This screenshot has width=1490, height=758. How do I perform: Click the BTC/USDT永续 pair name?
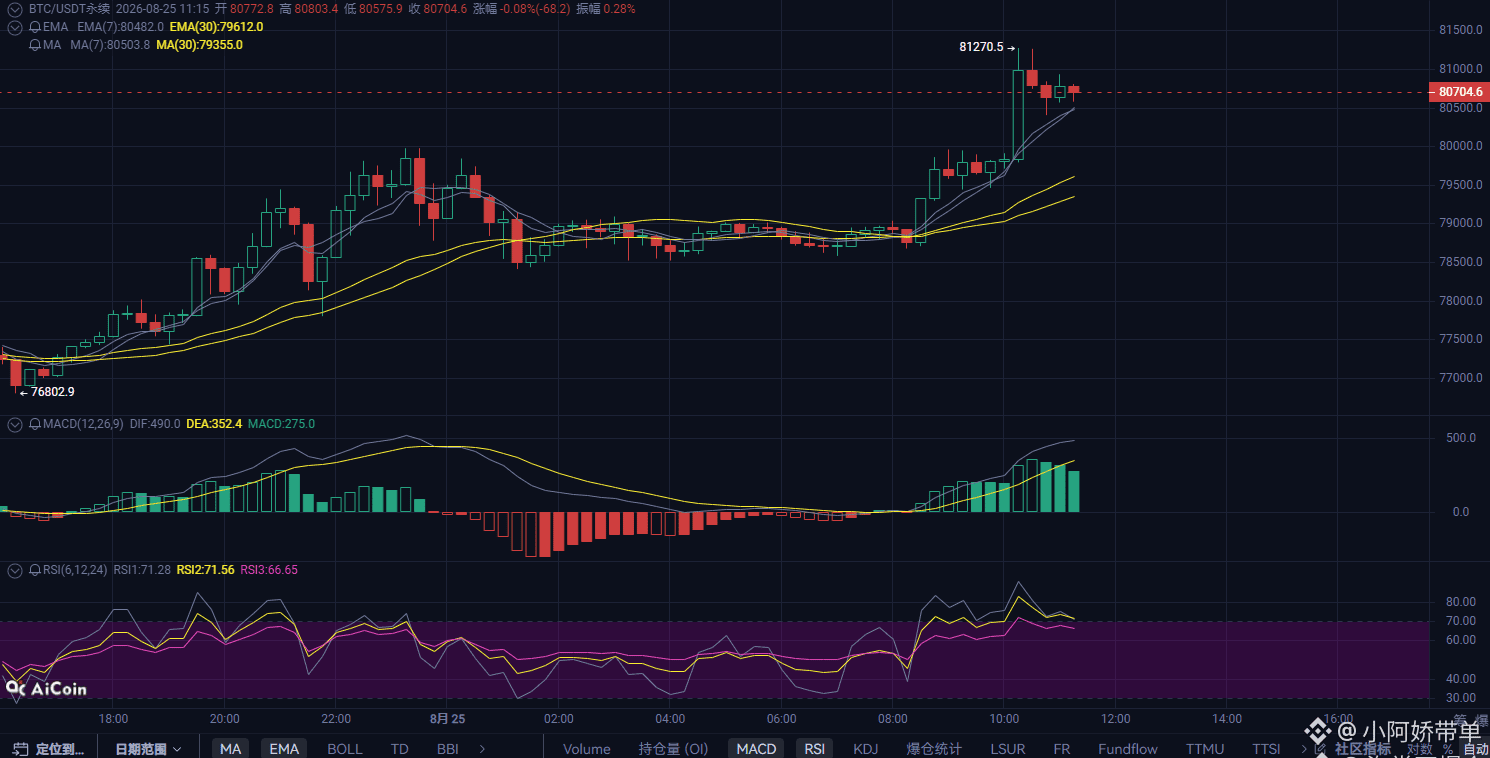pos(70,8)
